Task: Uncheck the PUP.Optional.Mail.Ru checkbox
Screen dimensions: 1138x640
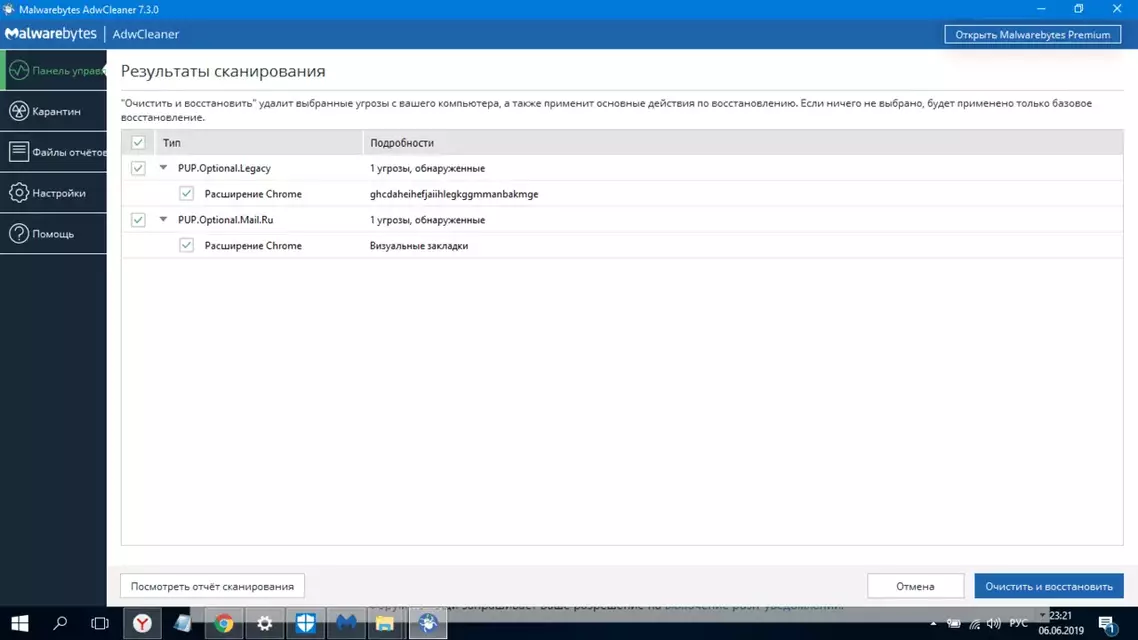Action: 138,219
